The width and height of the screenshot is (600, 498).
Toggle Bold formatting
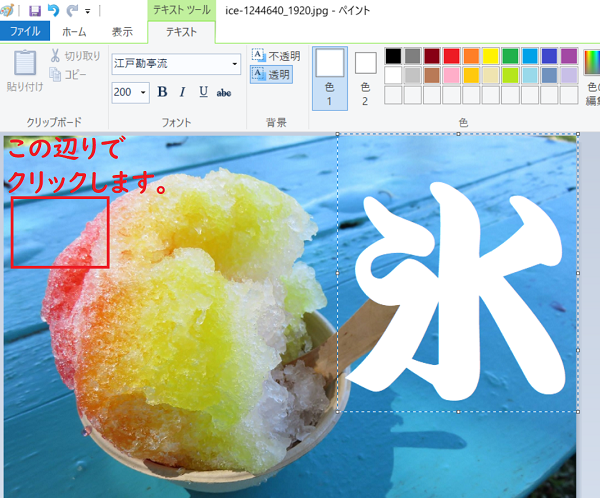162,92
